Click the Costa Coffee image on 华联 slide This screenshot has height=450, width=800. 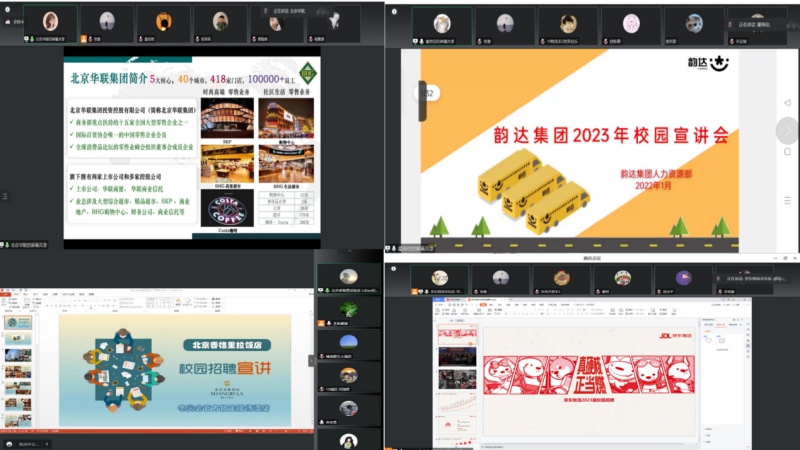pos(227,209)
